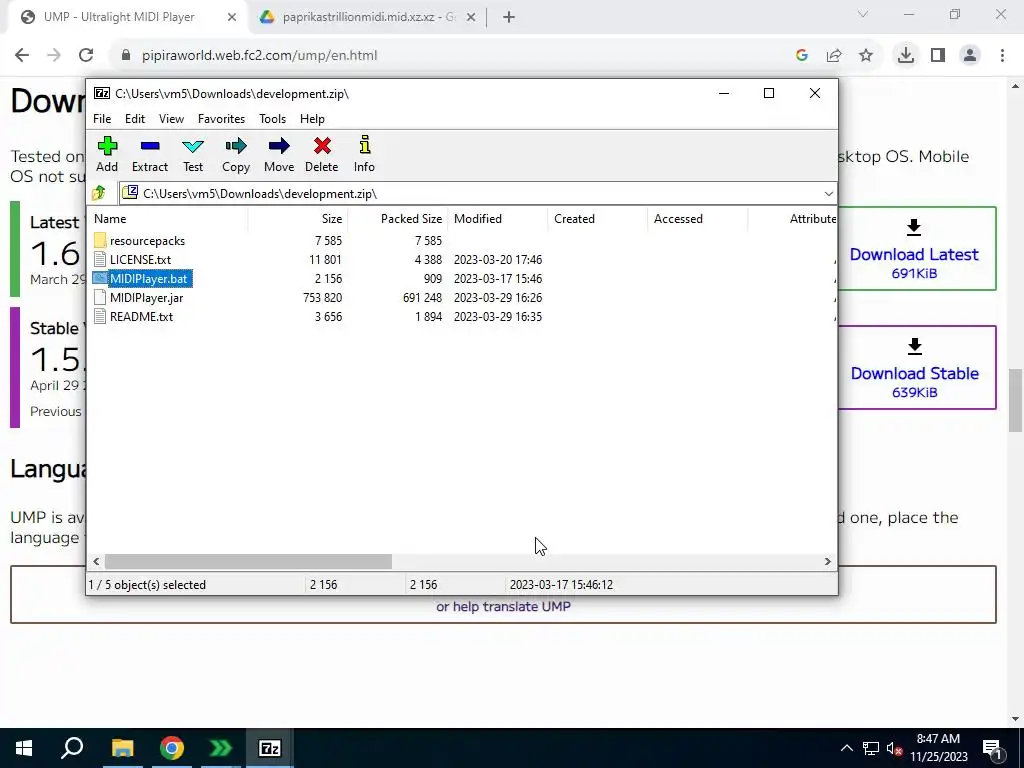Switch to the paprikastrillionmidi Drive tab
The height and width of the screenshot is (768, 1024).
pos(369,18)
